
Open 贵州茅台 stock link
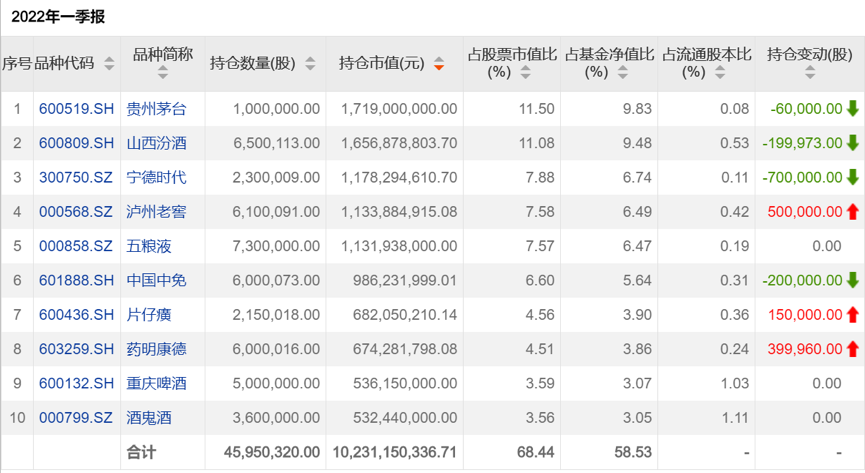click(156, 109)
